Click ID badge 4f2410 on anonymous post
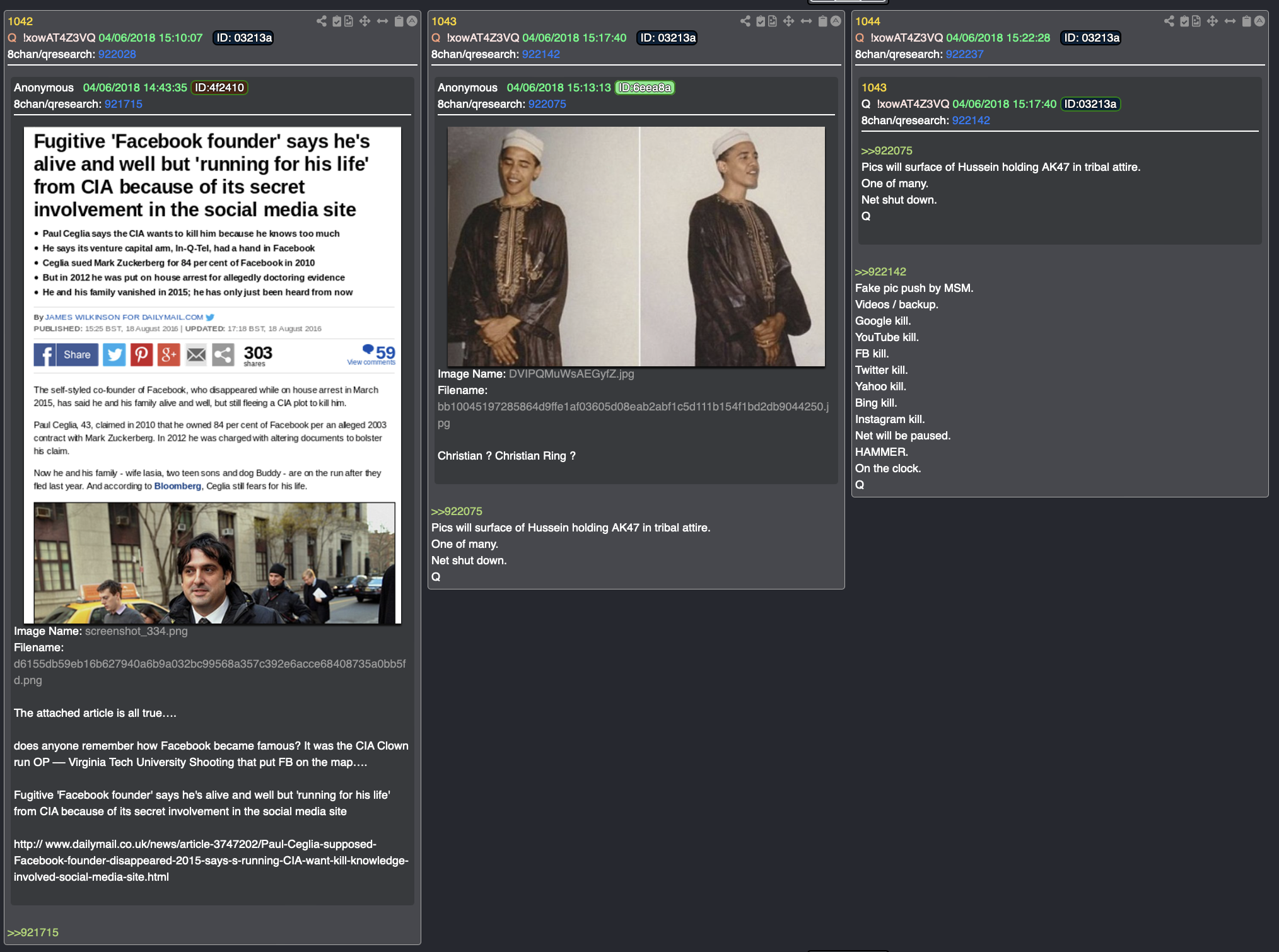 tap(219, 88)
